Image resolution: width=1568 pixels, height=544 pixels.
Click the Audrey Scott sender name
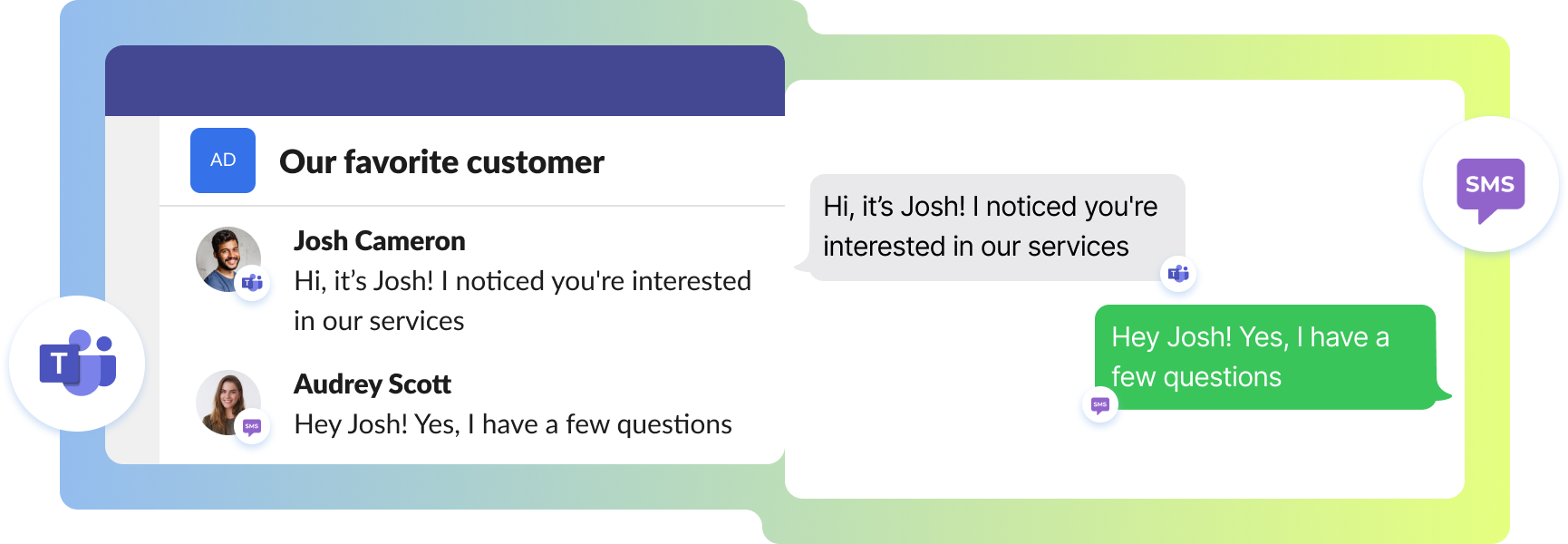tap(372, 384)
